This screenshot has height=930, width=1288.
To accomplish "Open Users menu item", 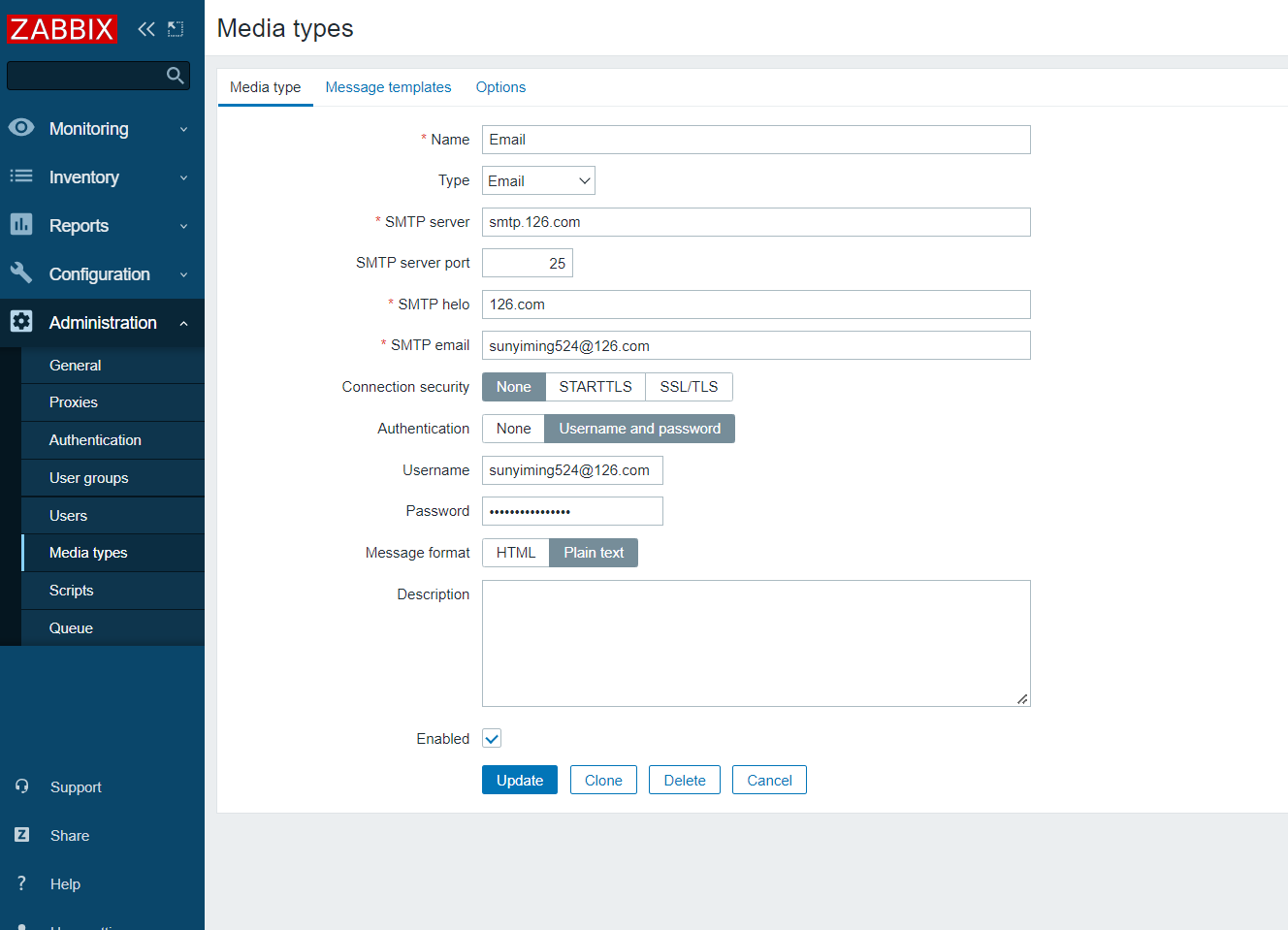I will 113,516.
